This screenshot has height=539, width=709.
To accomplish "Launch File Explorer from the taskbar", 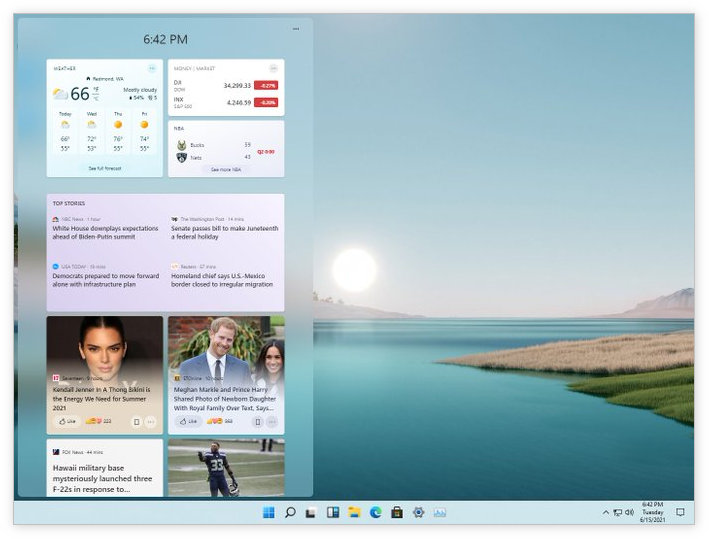I will [x=354, y=512].
